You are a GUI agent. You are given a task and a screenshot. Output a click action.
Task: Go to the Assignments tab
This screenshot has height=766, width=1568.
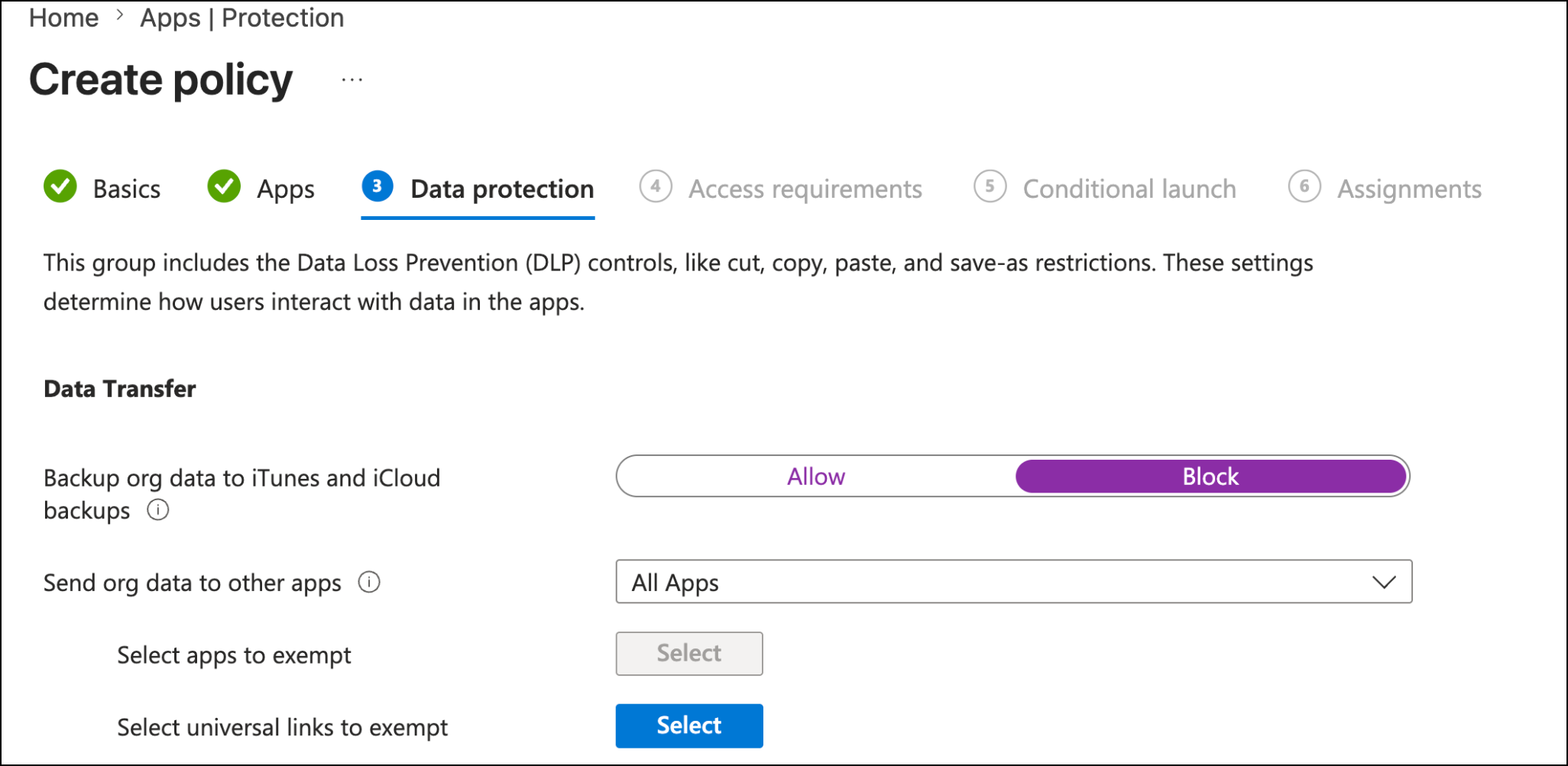click(x=1409, y=189)
